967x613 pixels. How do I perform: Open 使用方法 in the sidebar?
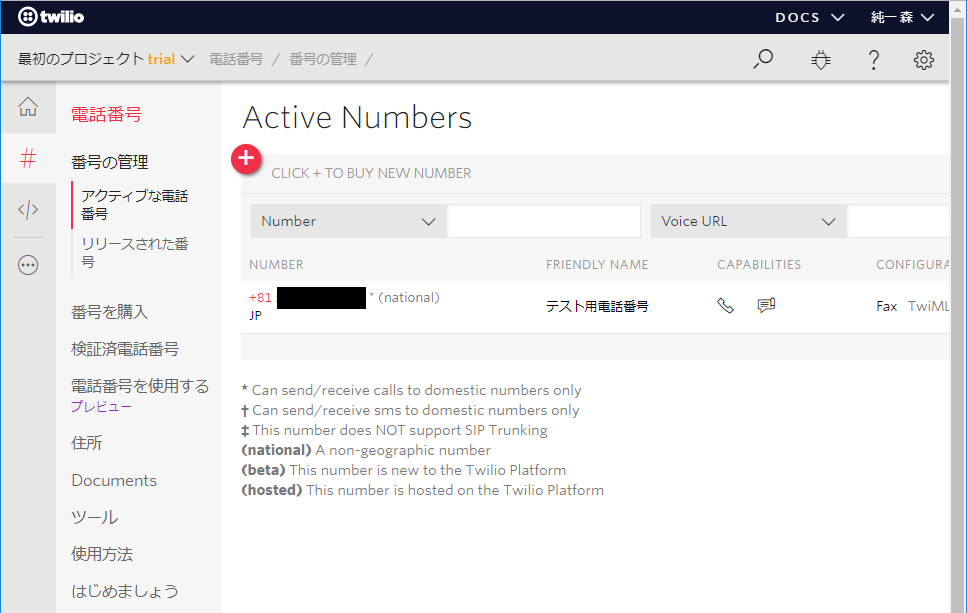point(102,554)
